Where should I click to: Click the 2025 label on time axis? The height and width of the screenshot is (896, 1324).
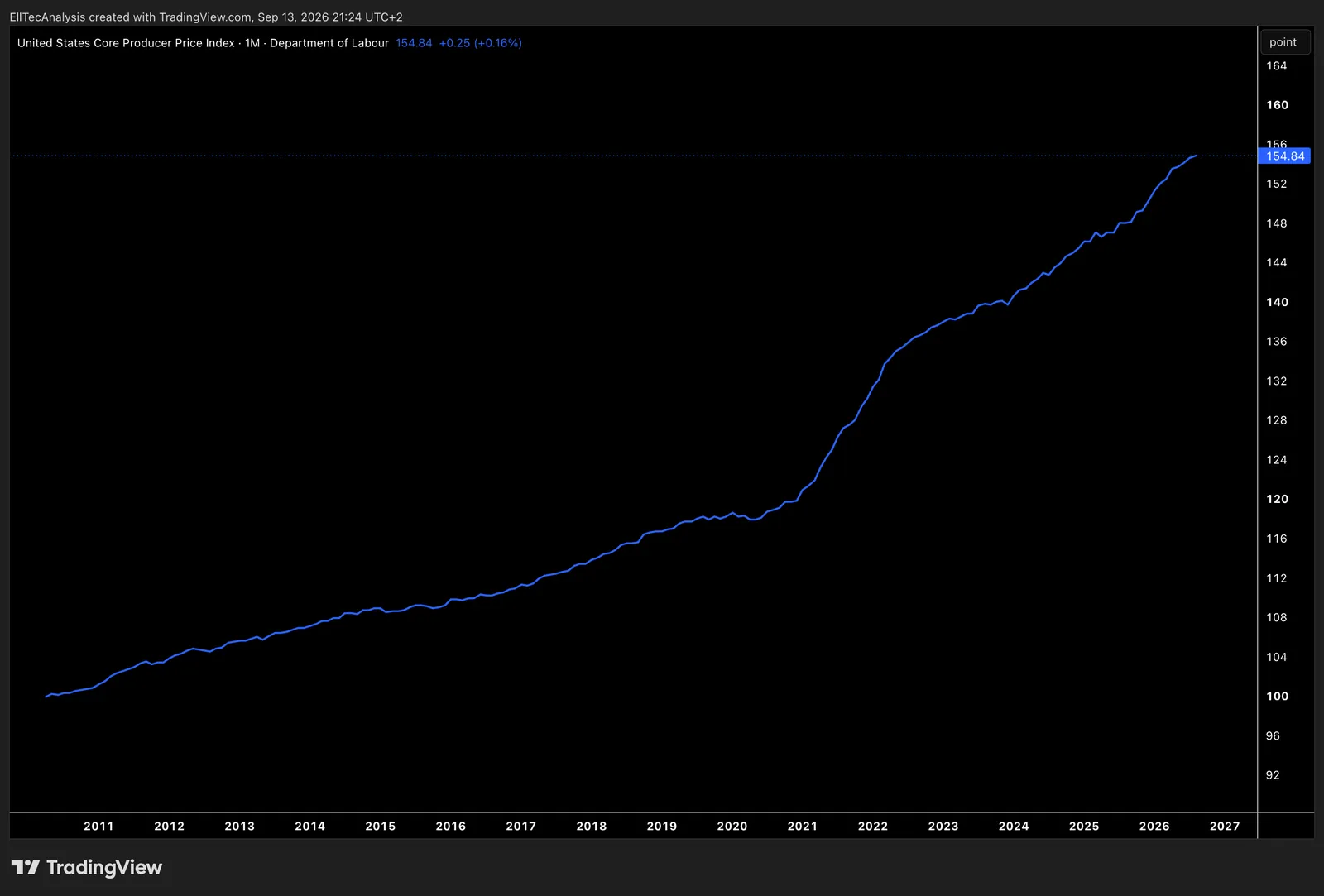[1083, 826]
